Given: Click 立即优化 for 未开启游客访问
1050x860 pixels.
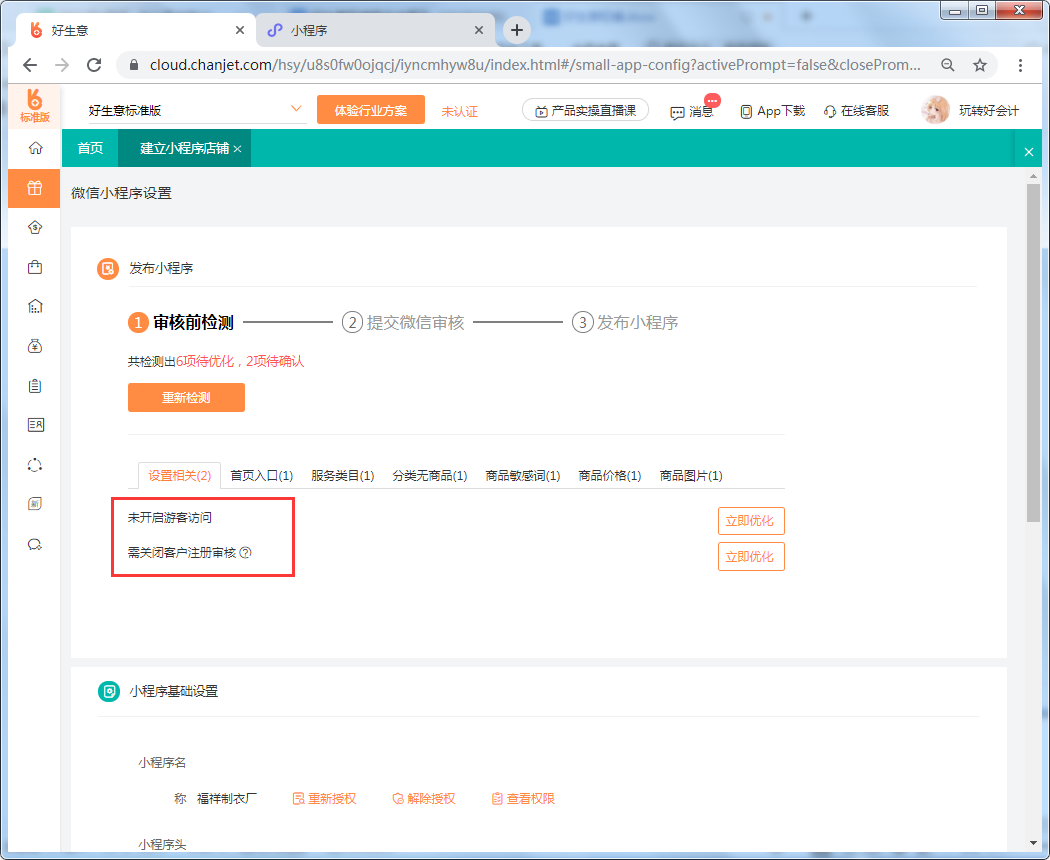Looking at the screenshot, I should 751,521.
